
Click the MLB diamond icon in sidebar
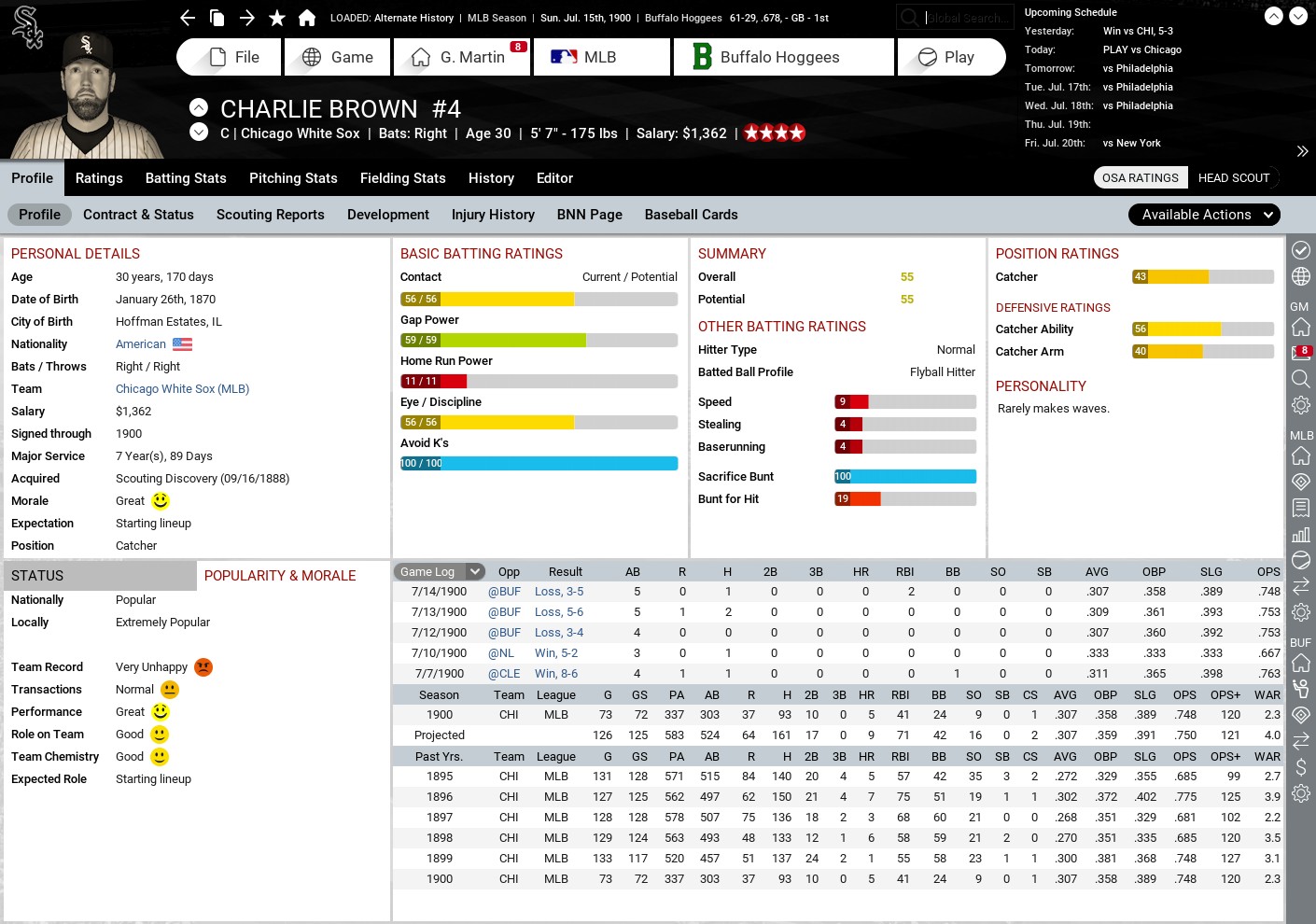[1301, 482]
